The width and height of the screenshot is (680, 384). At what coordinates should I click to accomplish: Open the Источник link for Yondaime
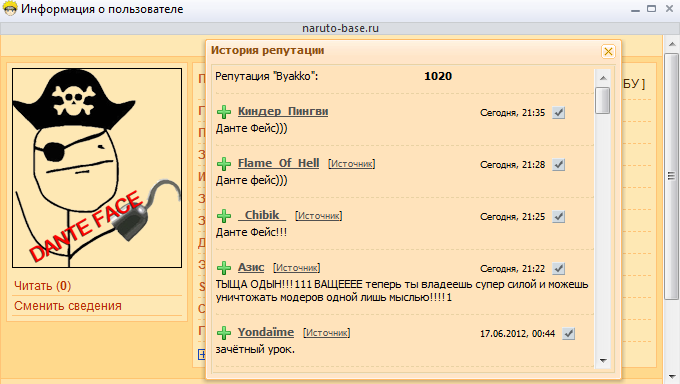click(327, 333)
